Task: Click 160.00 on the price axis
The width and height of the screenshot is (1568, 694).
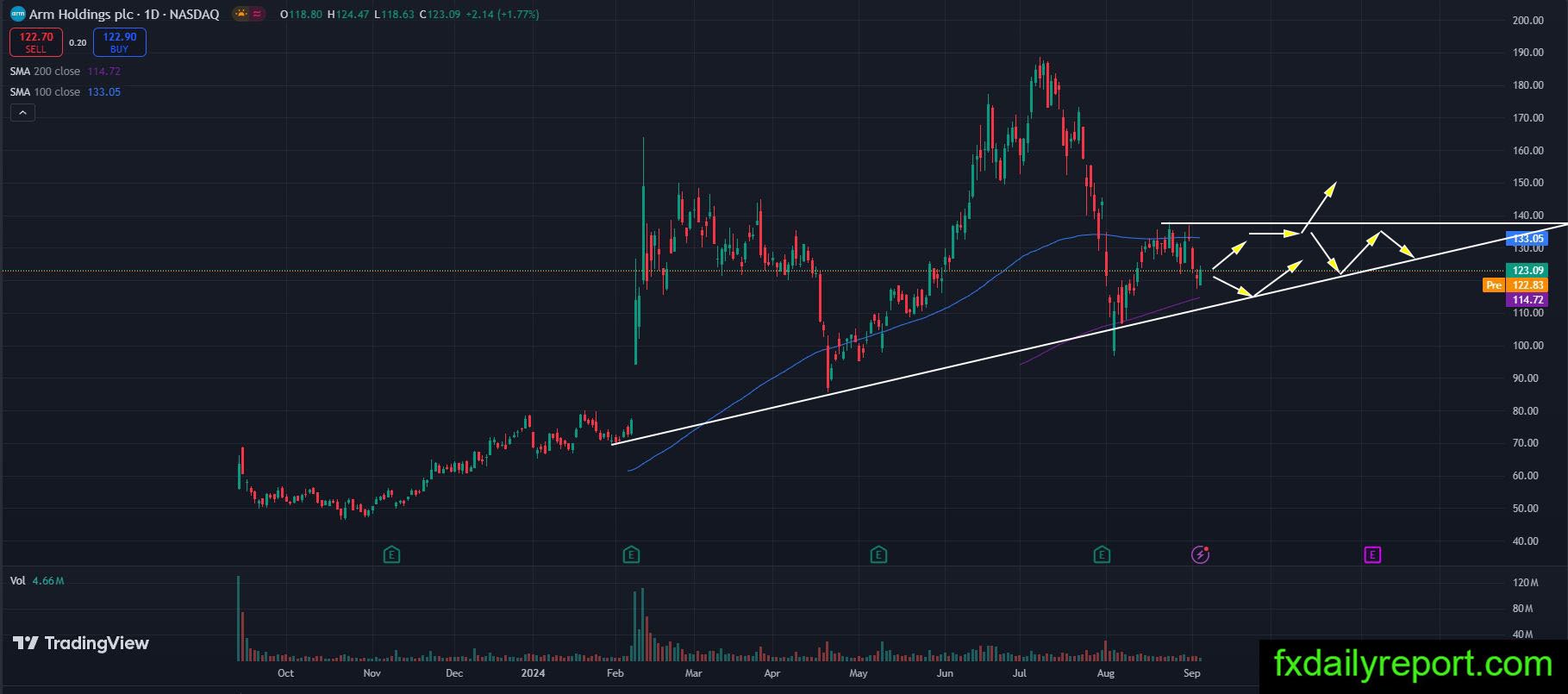Action: pyautogui.click(x=1527, y=151)
